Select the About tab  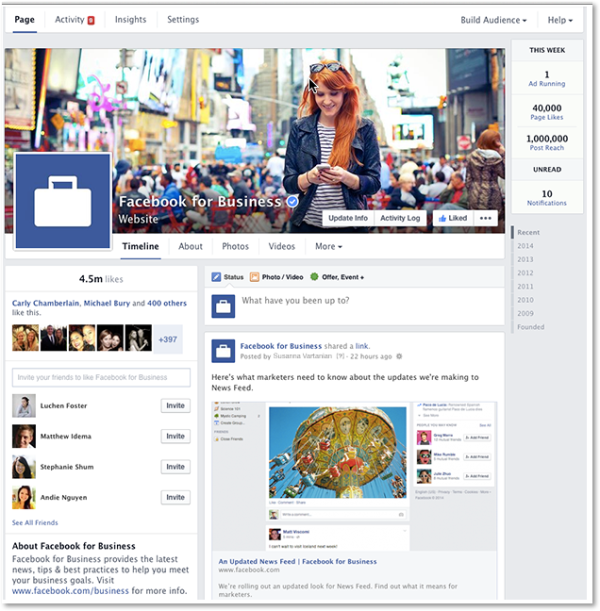point(191,247)
